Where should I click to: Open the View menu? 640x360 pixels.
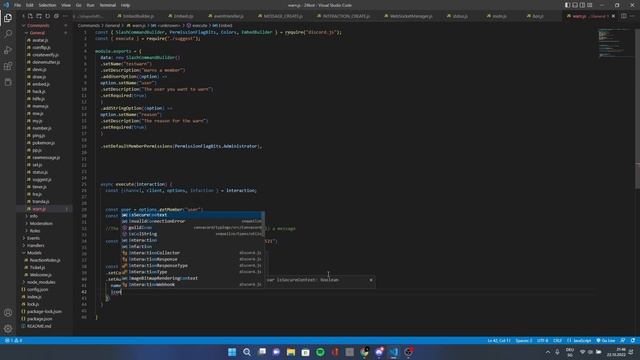coord(66,5)
